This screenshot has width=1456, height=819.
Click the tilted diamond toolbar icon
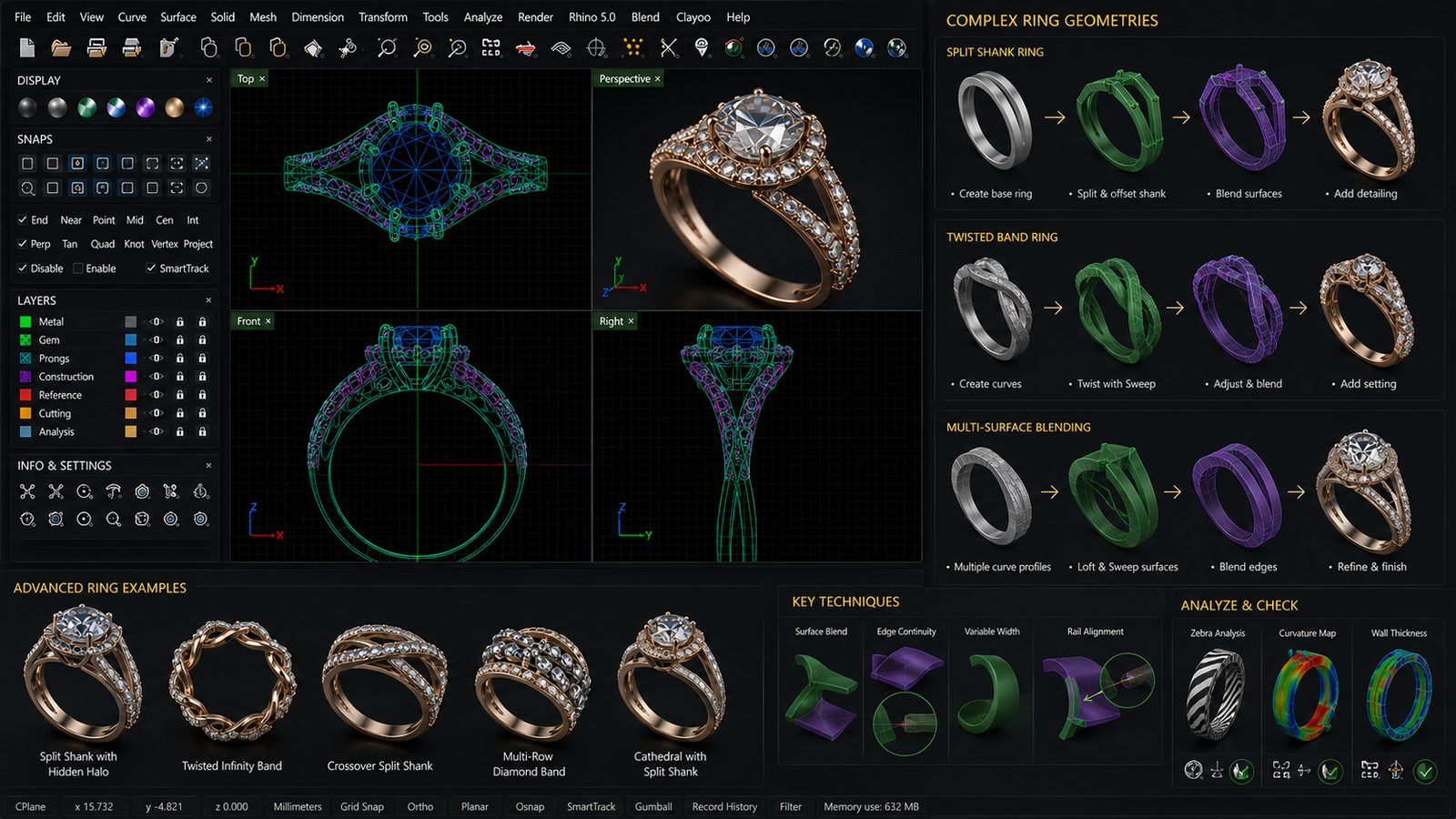click(x=313, y=47)
